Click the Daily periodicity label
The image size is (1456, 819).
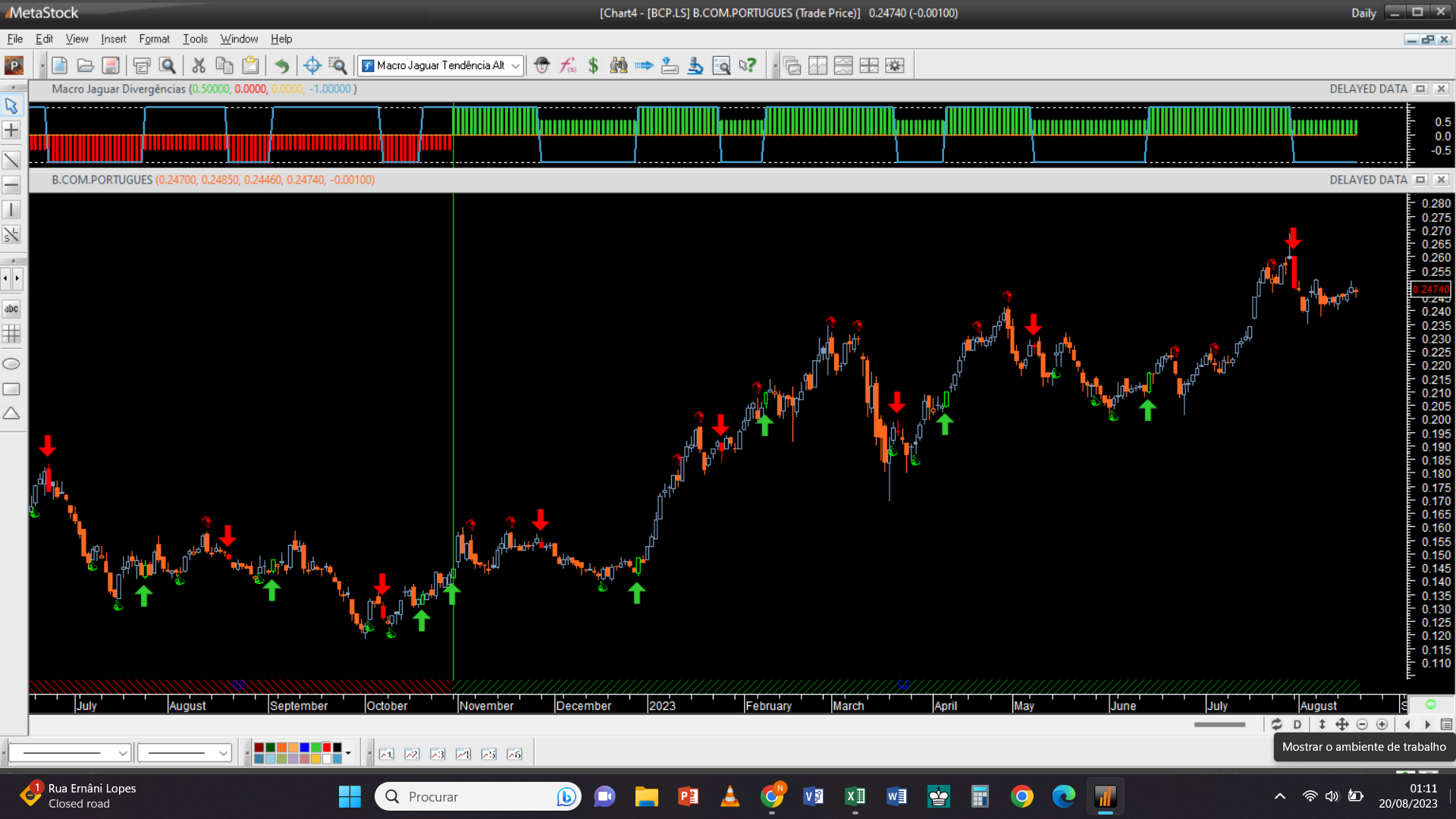tap(1363, 13)
